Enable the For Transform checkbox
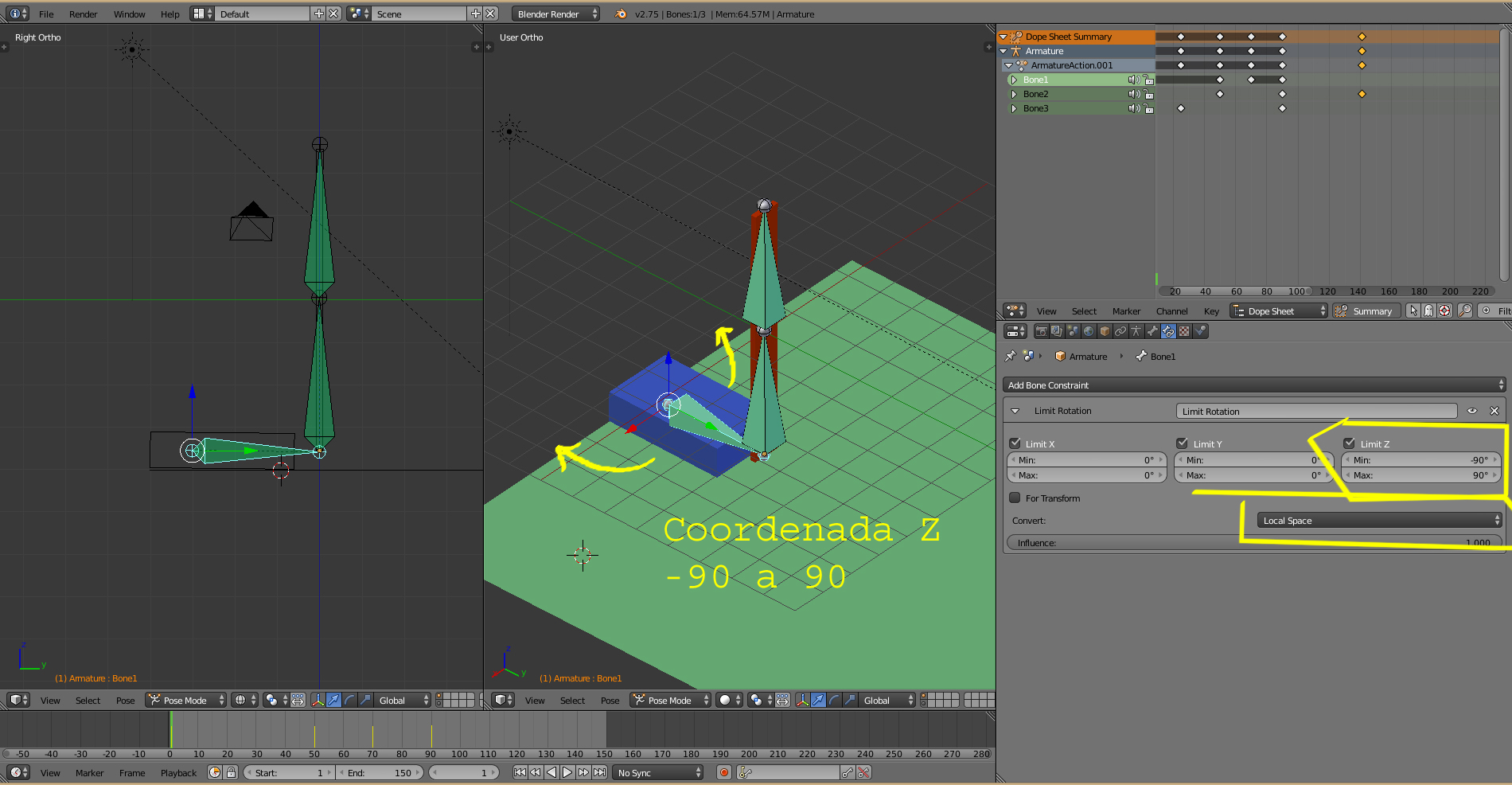Viewport: 1512px width, 785px height. point(1015,498)
